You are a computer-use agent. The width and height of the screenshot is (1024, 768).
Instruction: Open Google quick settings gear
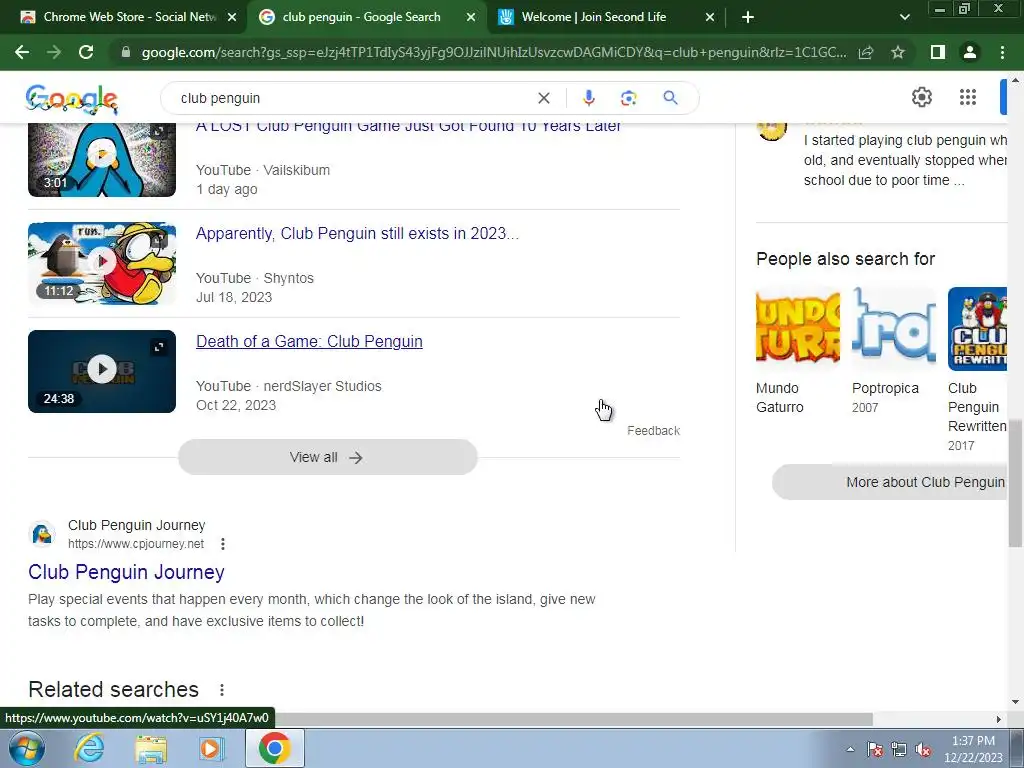(921, 97)
